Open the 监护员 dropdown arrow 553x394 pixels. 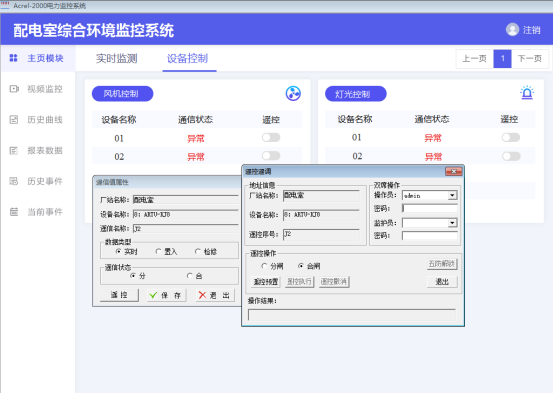(452, 223)
